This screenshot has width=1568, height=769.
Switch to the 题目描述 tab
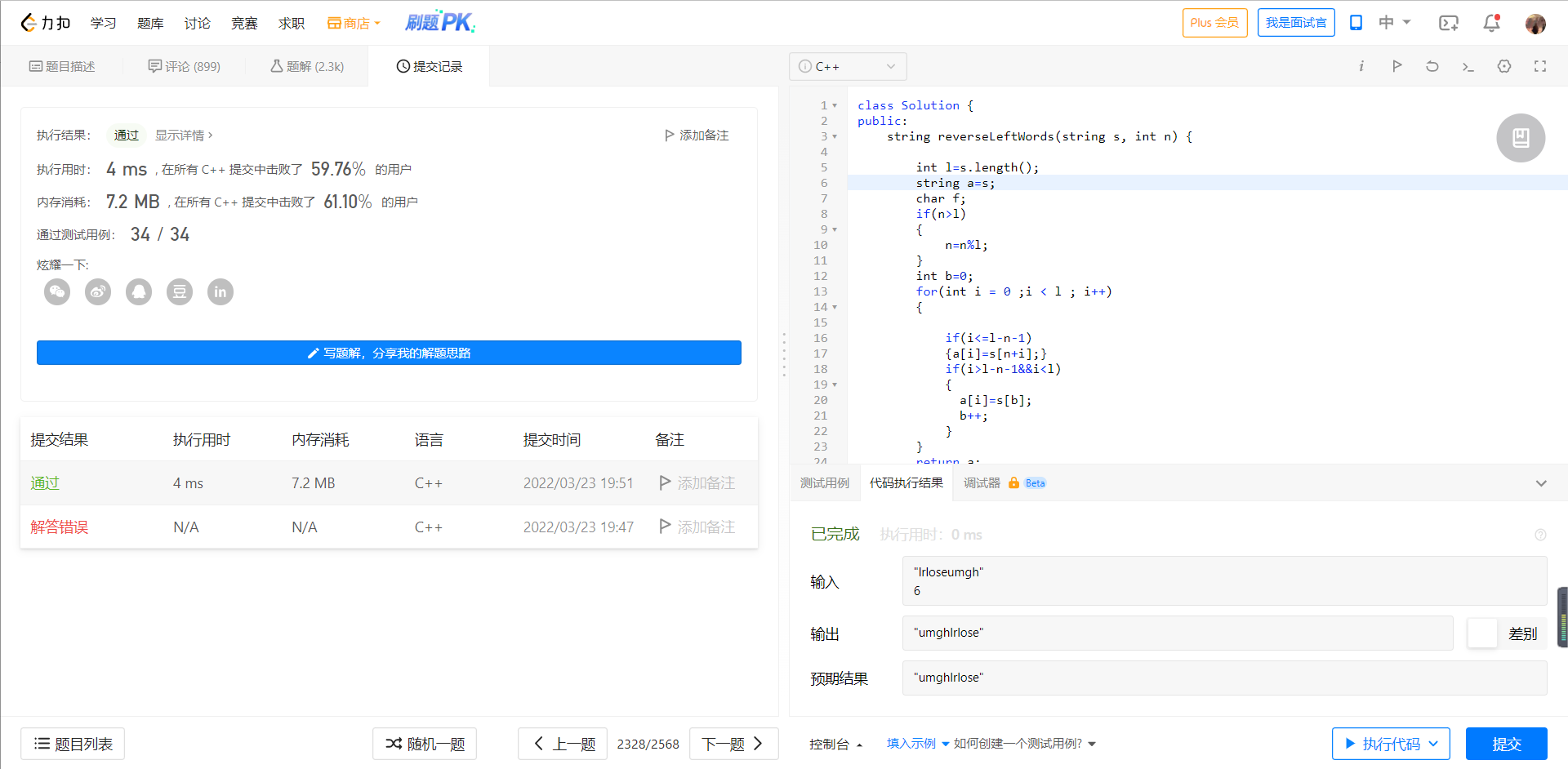tap(62, 66)
